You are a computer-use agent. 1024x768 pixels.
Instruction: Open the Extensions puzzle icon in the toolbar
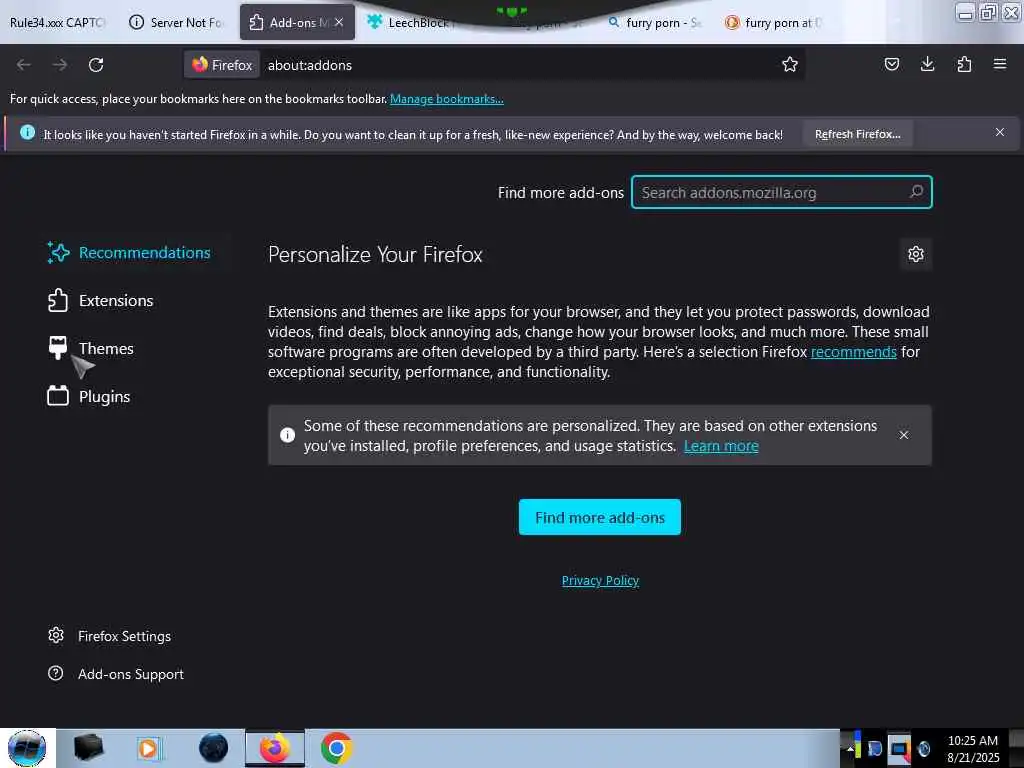964,64
